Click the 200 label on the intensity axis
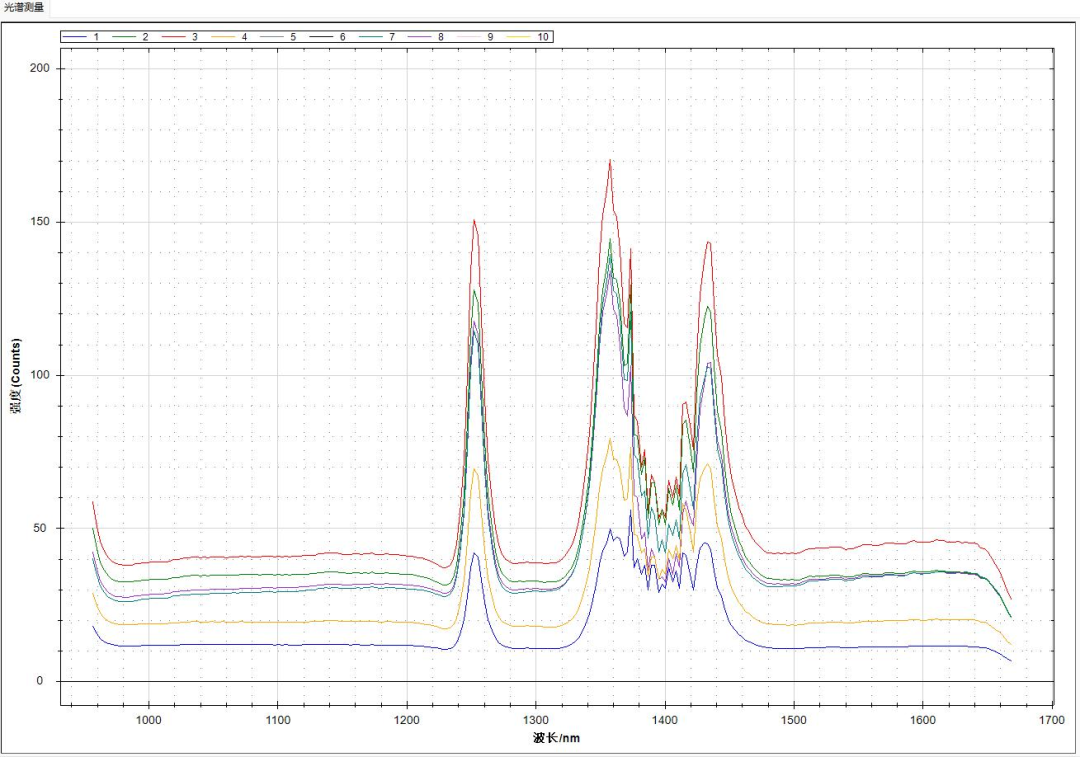This screenshot has width=1080, height=757. 40,68
